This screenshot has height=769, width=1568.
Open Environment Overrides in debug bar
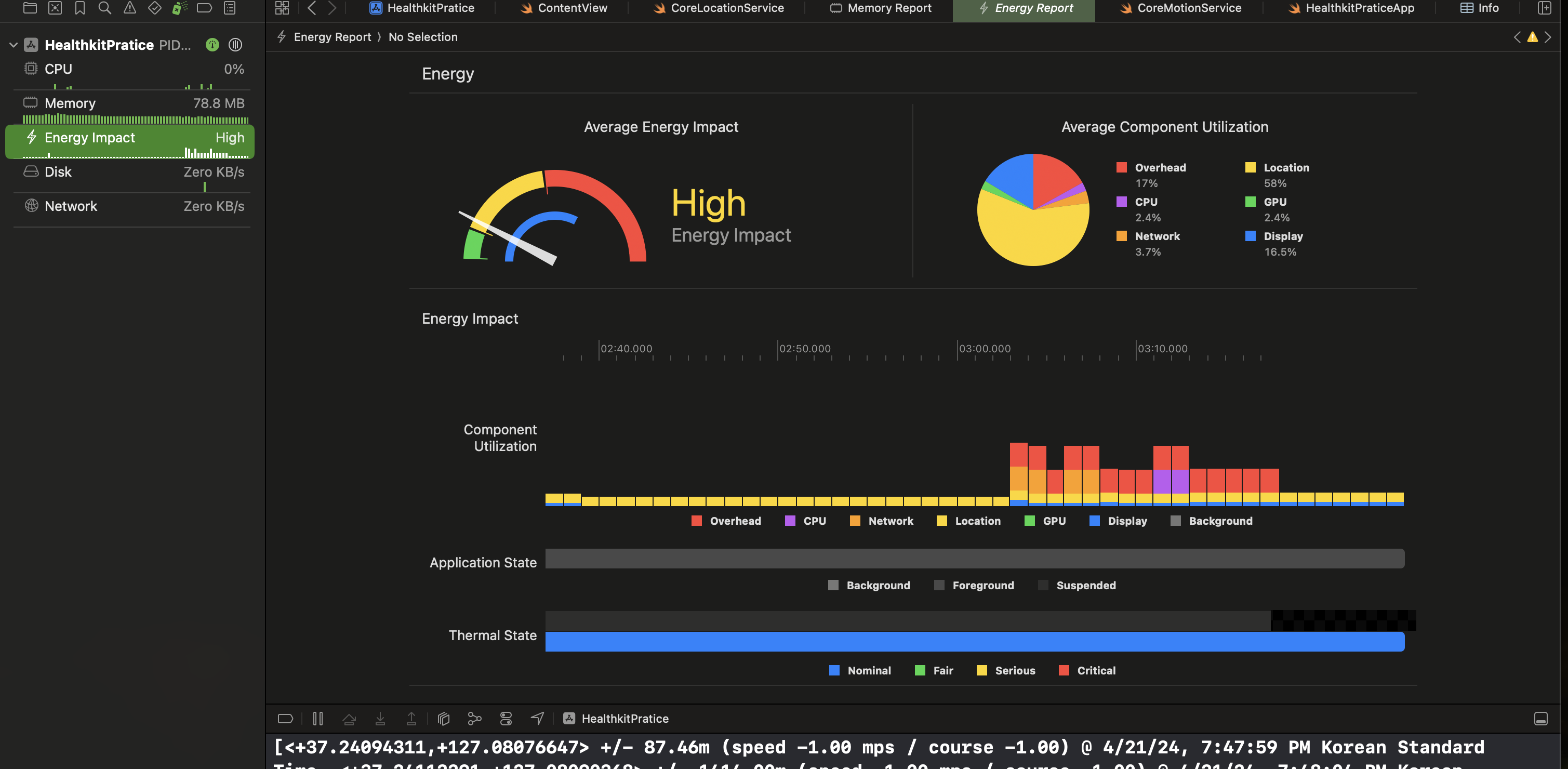click(506, 719)
